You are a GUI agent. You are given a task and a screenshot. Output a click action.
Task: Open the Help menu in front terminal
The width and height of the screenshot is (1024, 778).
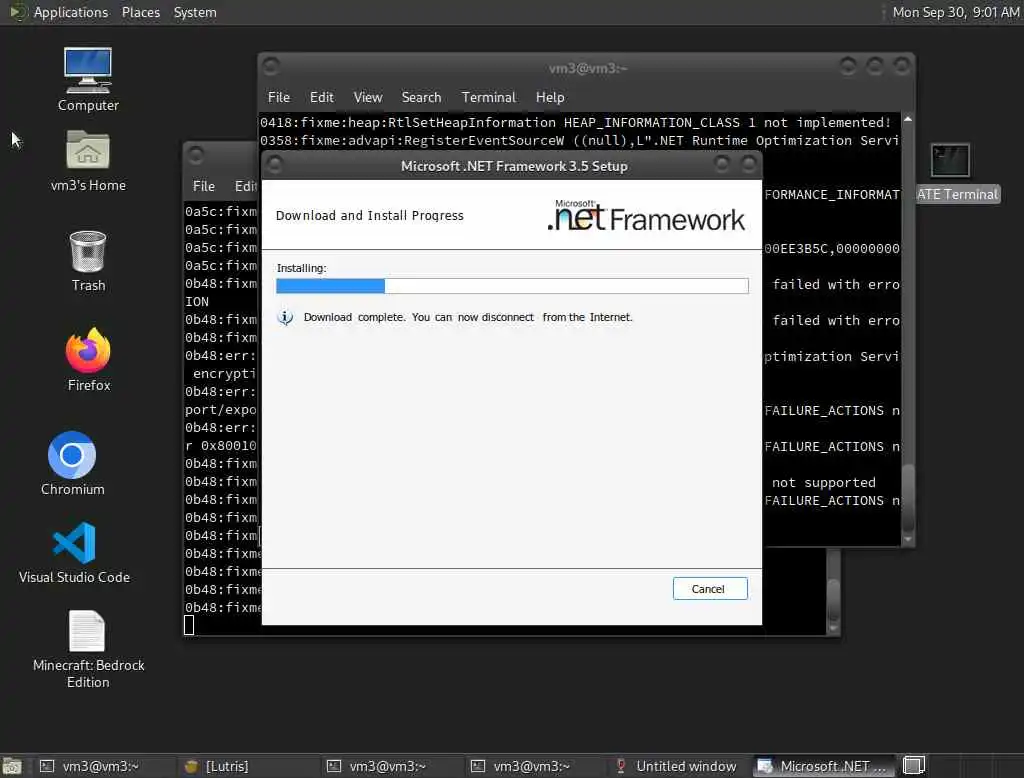point(550,97)
